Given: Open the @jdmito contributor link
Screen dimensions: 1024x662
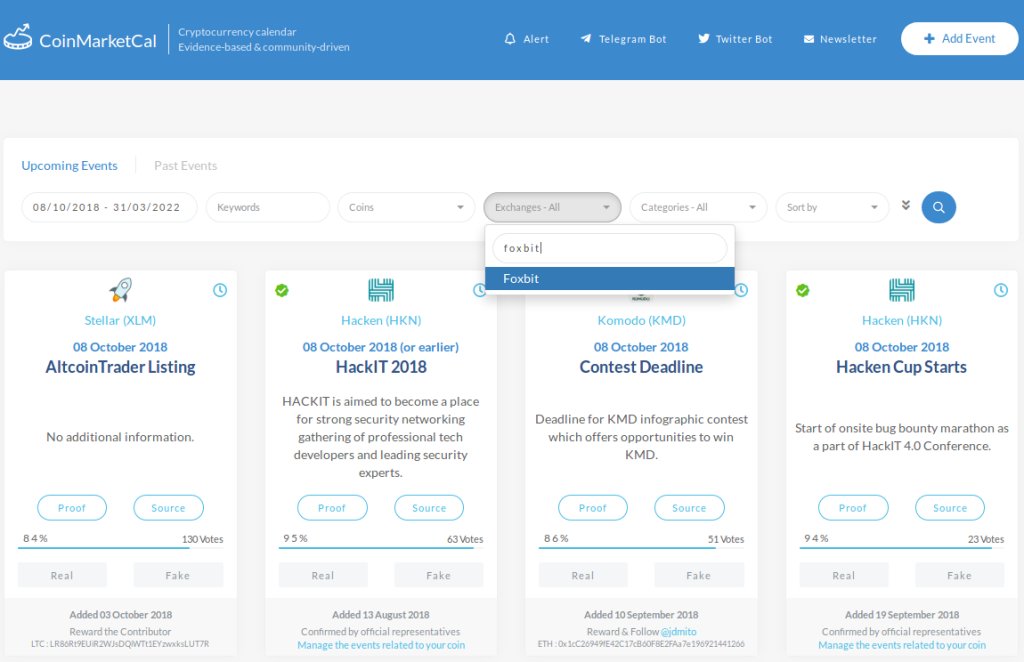Looking at the screenshot, I should click(678, 632).
